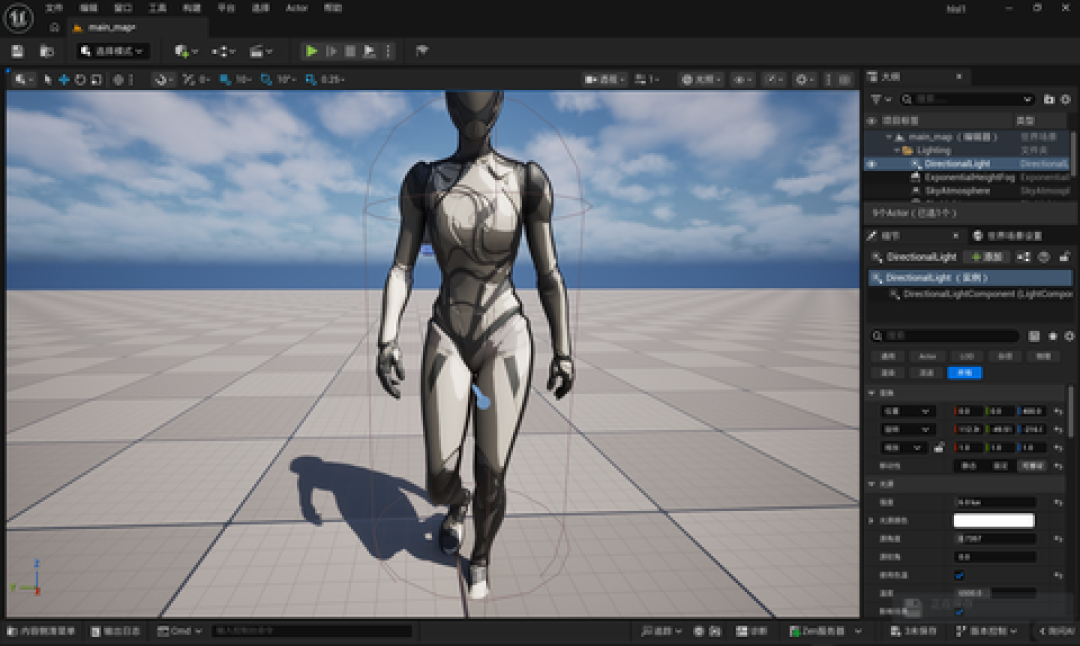Open the perspective camera dropdown in the viewport
The image size is (1080, 646).
(x=604, y=80)
